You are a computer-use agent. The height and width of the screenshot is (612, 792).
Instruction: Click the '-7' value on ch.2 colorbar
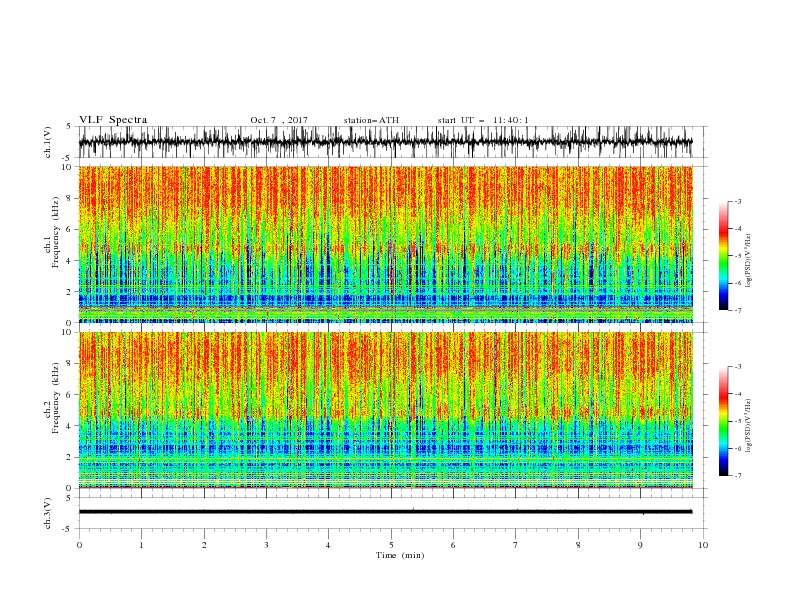point(737,475)
